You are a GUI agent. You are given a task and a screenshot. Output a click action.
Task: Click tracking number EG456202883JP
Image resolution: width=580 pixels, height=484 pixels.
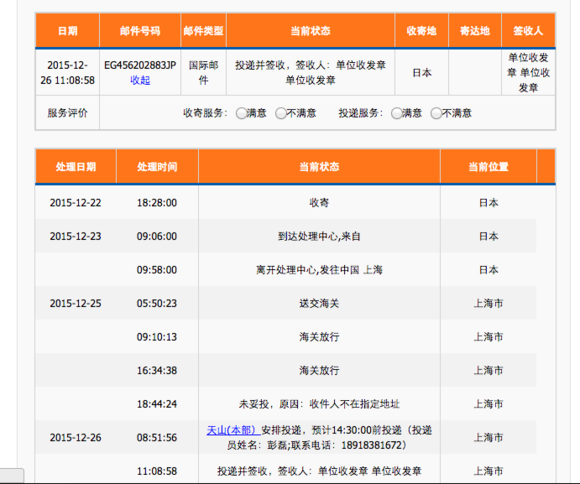[x=140, y=65]
